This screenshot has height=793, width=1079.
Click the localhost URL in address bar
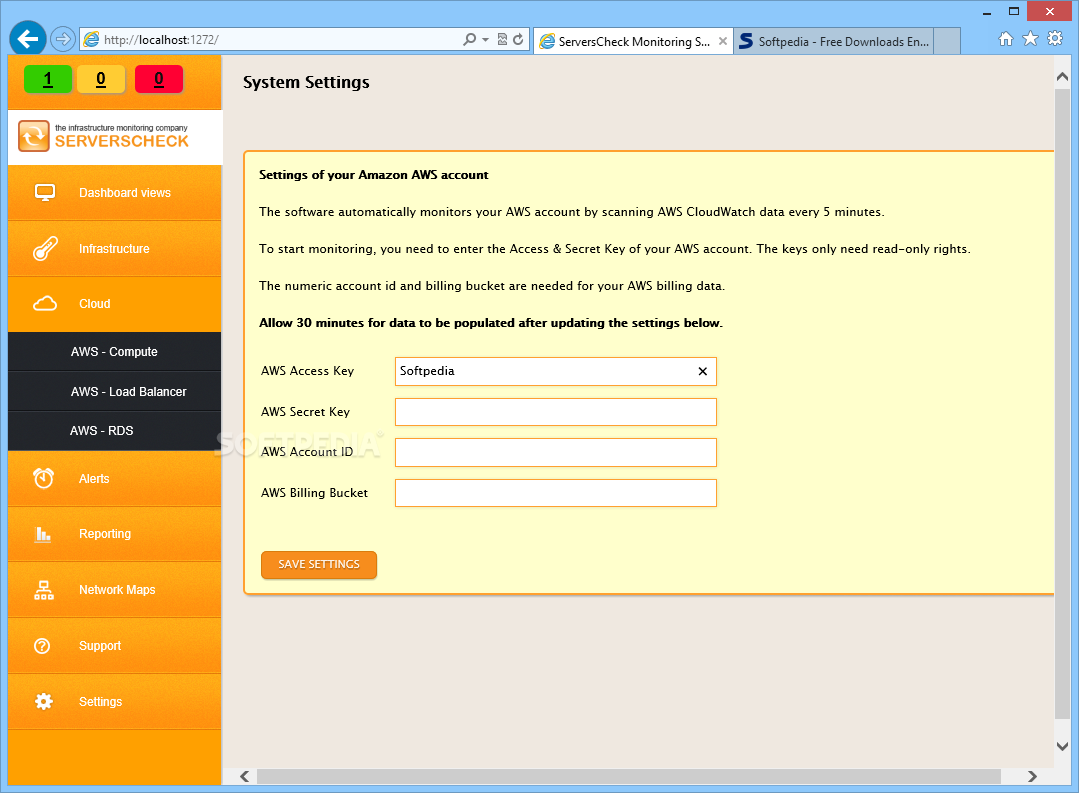[161, 40]
